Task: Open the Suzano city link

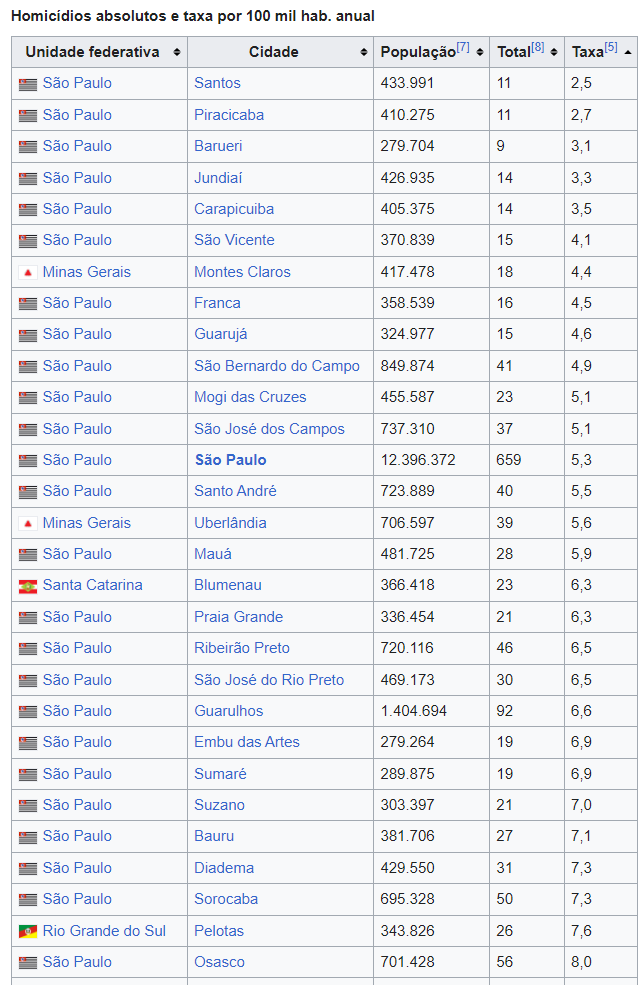Action: click(219, 805)
